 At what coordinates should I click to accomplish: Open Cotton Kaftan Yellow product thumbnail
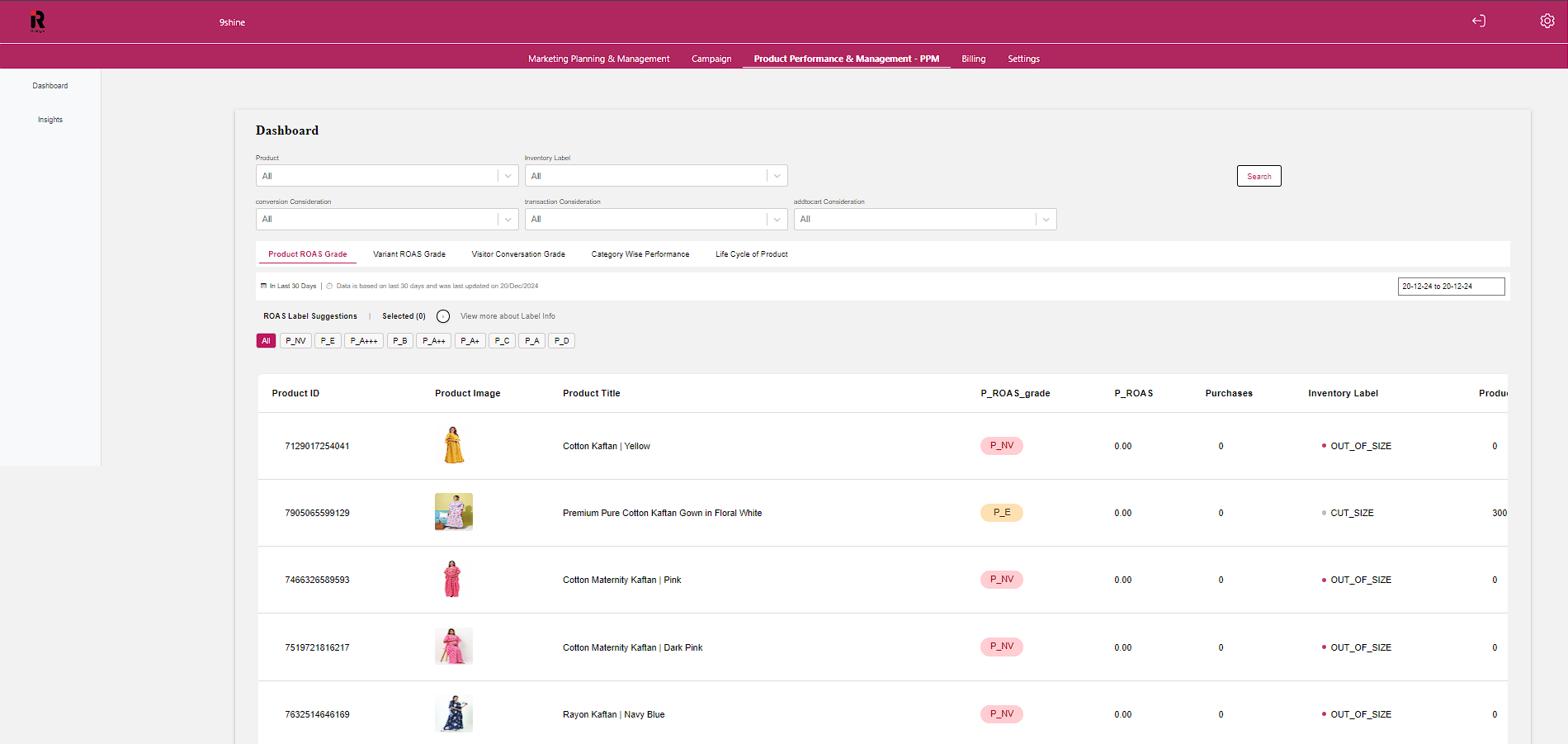(x=454, y=446)
